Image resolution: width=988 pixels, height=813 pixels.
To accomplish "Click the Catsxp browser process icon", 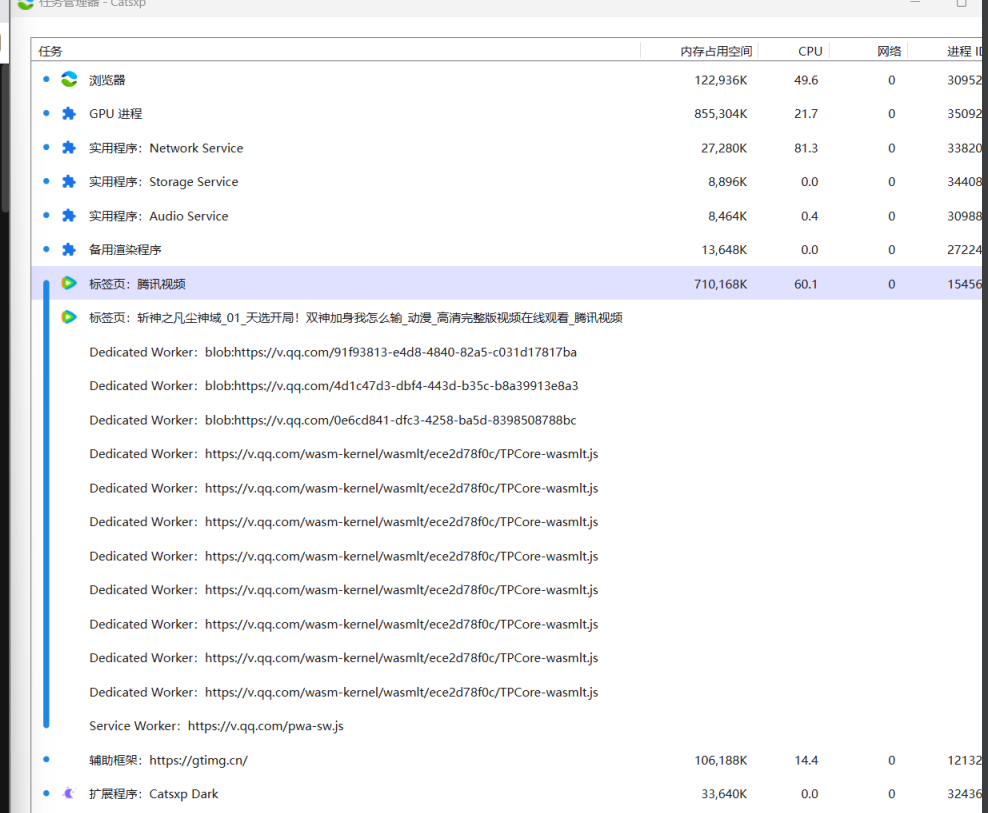I will (69, 80).
